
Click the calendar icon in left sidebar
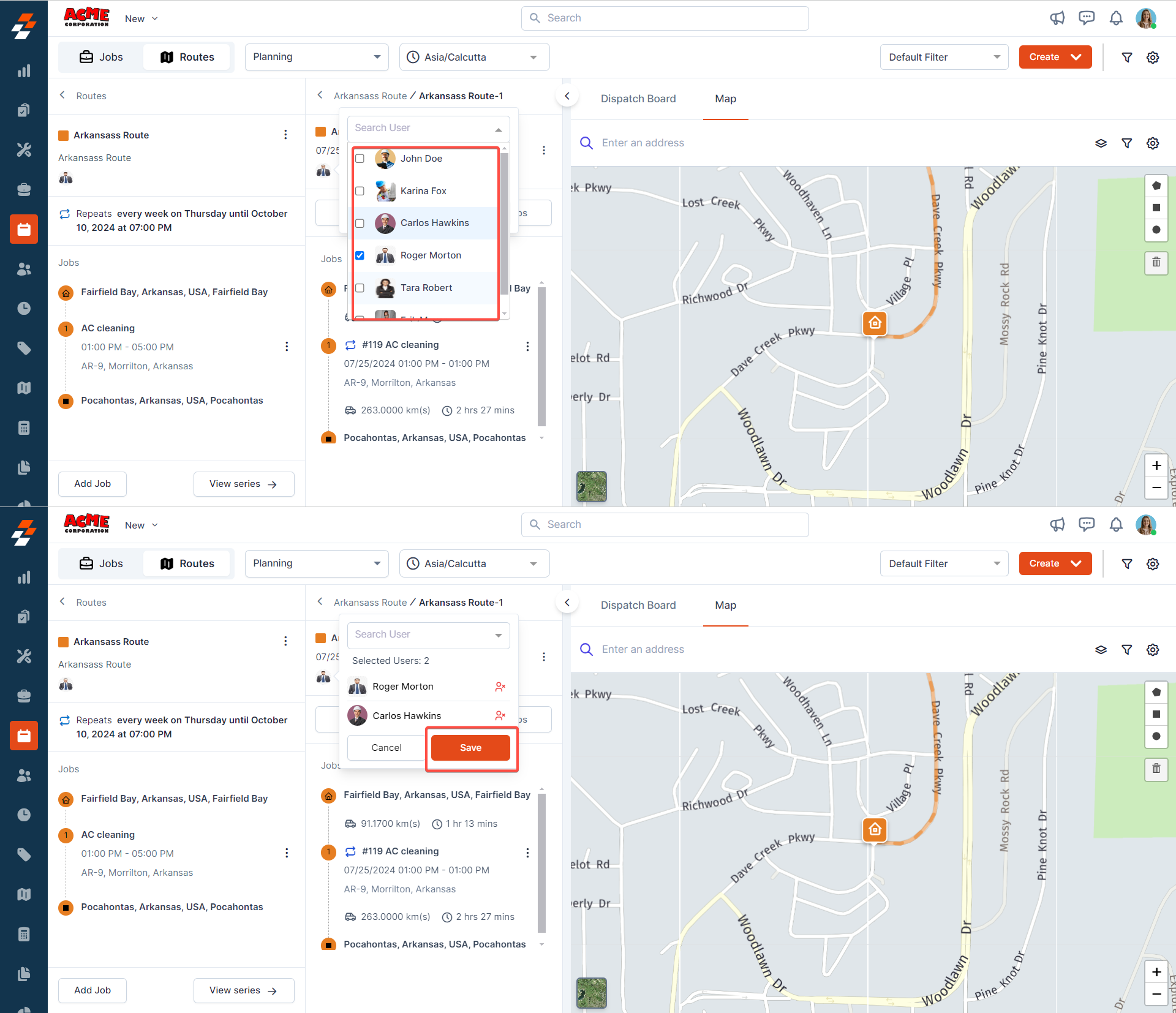[x=24, y=229]
